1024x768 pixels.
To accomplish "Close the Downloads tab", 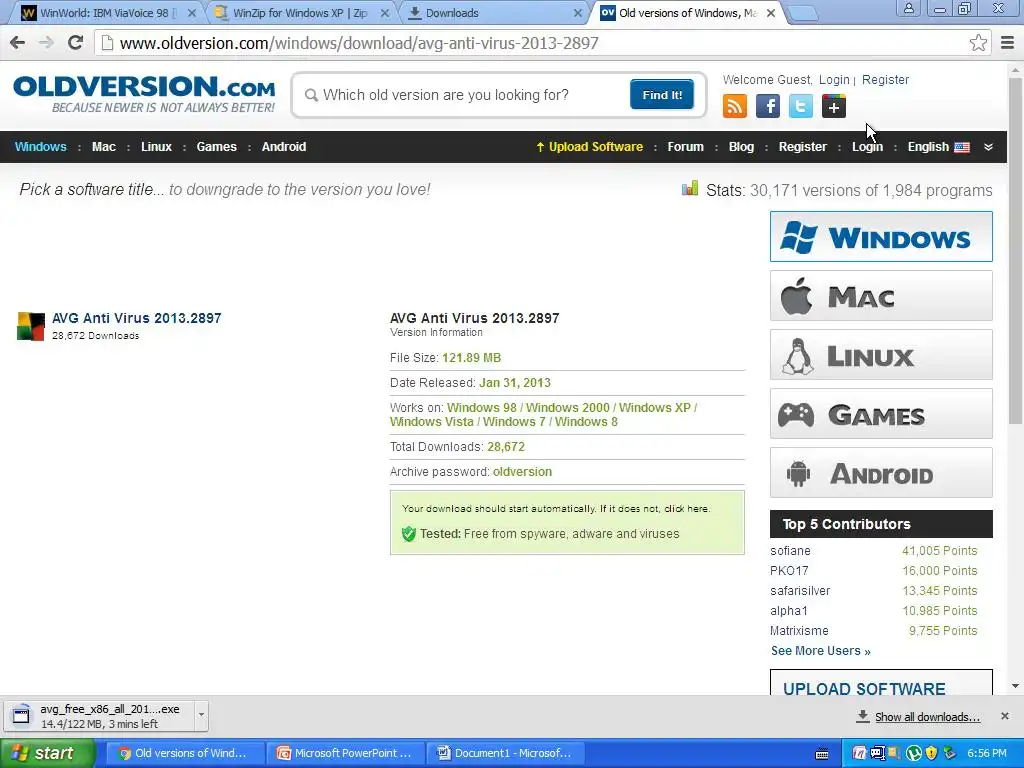I will tap(577, 13).
